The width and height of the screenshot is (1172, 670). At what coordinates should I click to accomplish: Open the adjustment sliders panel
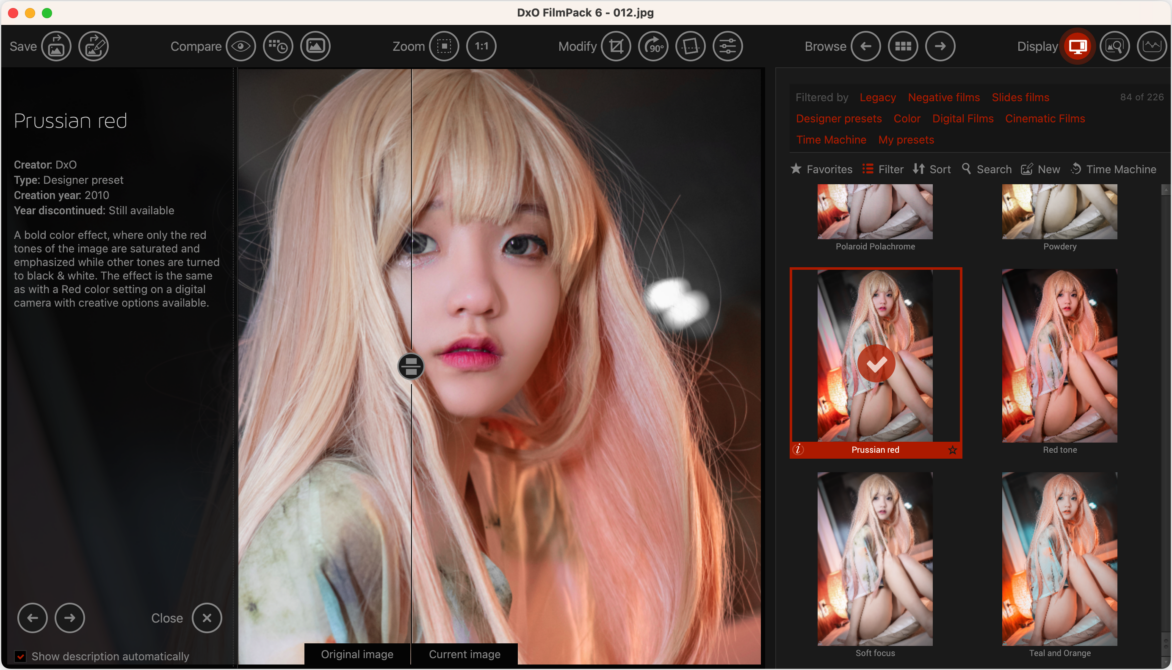coord(727,46)
